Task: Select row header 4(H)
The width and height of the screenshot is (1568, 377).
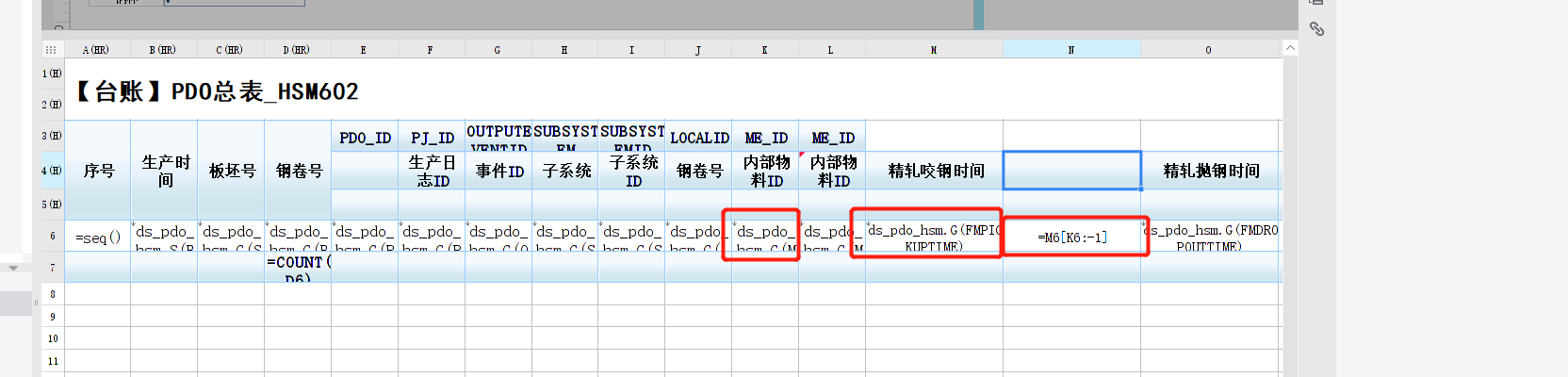Action: [x=52, y=171]
